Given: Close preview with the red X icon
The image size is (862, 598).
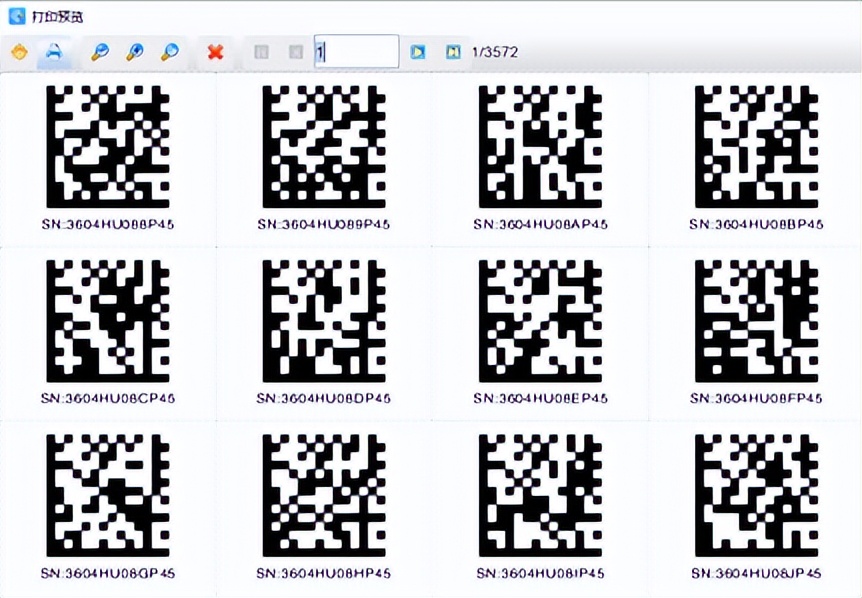Looking at the screenshot, I should click(215, 52).
